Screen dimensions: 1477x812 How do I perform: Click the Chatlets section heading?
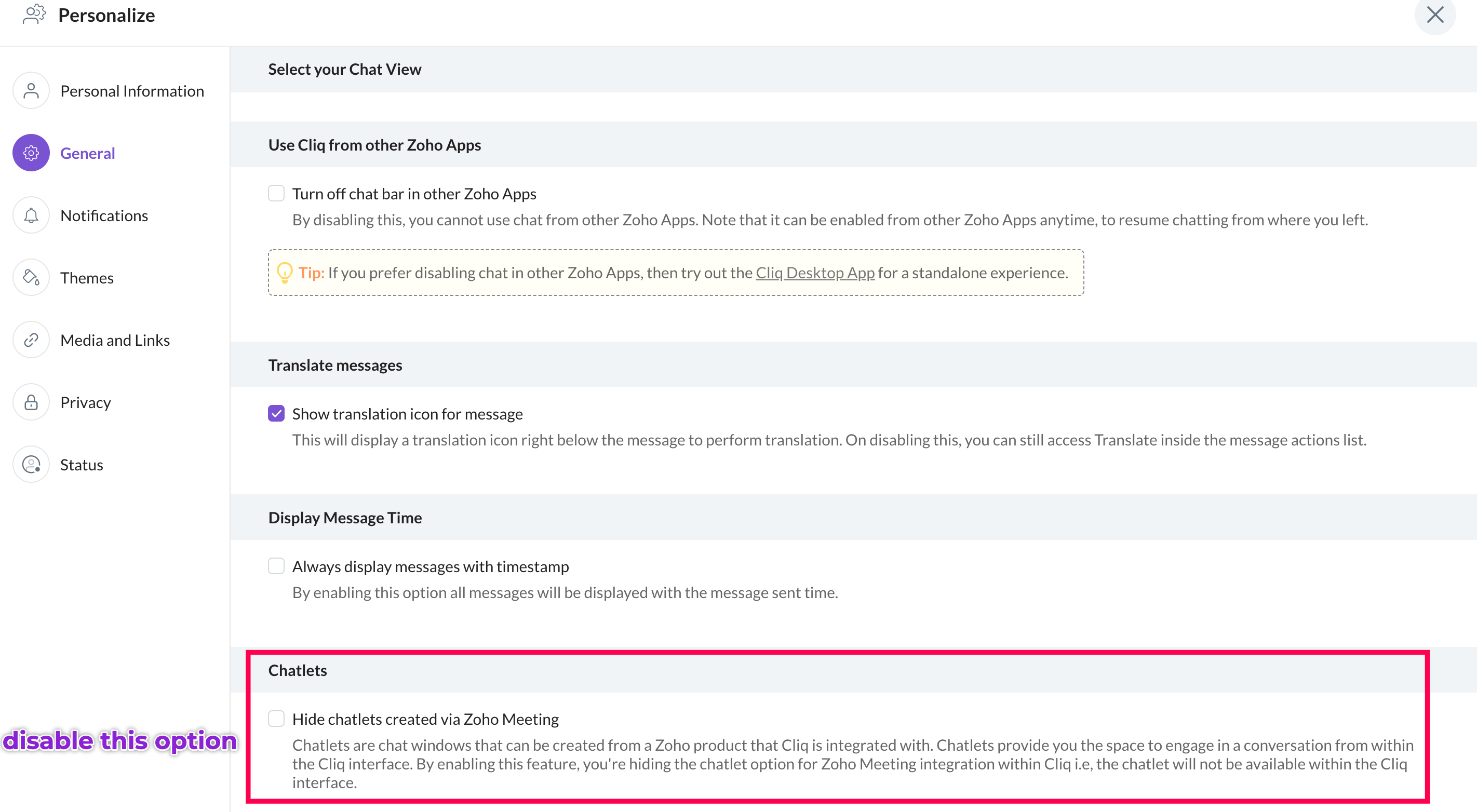tap(298, 670)
